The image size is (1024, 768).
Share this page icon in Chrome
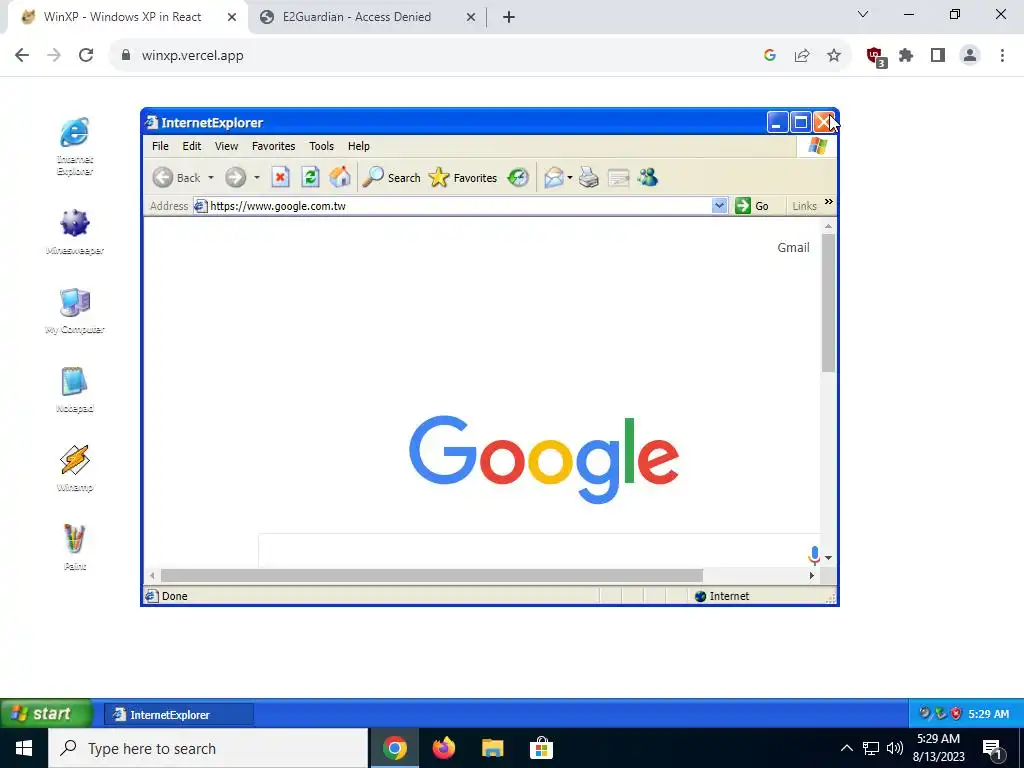click(802, 56)
